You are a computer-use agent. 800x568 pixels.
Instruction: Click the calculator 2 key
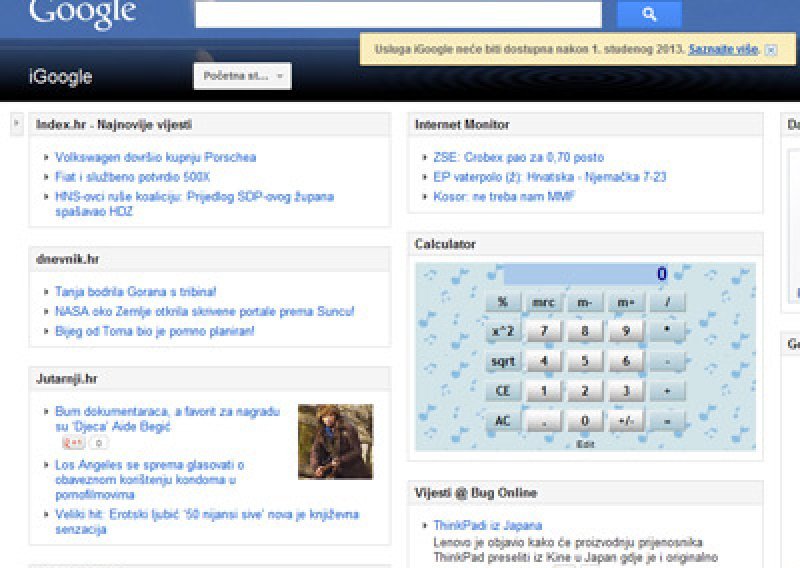click(585, 391)
